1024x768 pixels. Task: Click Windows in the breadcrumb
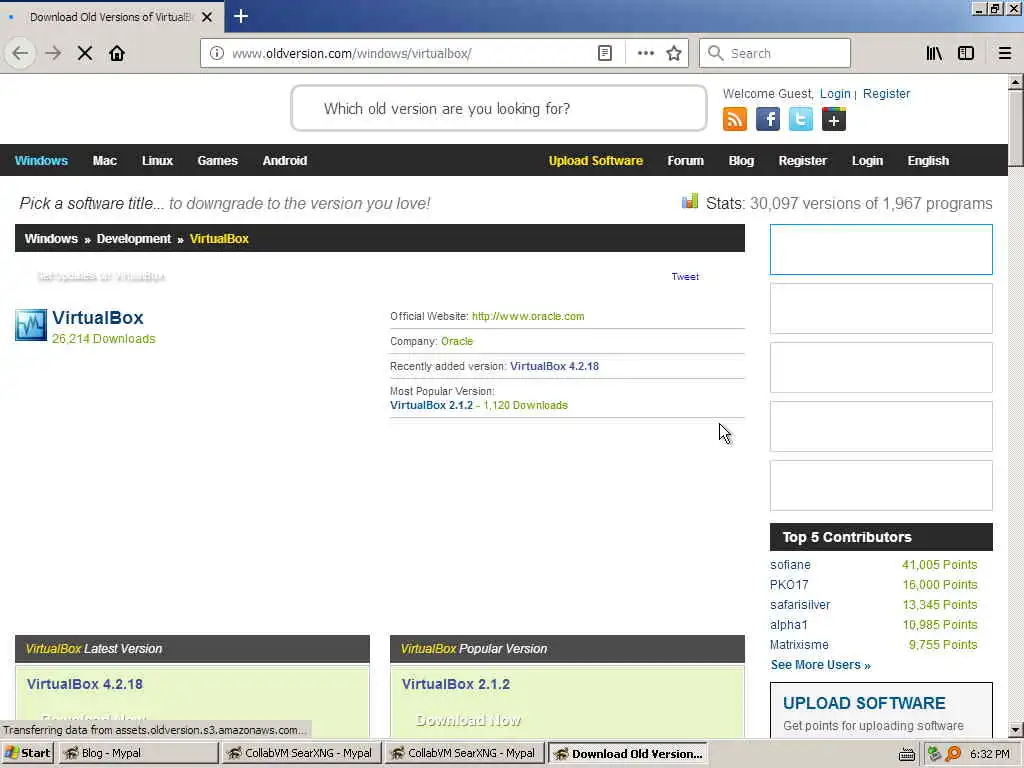tap(51, 239)
